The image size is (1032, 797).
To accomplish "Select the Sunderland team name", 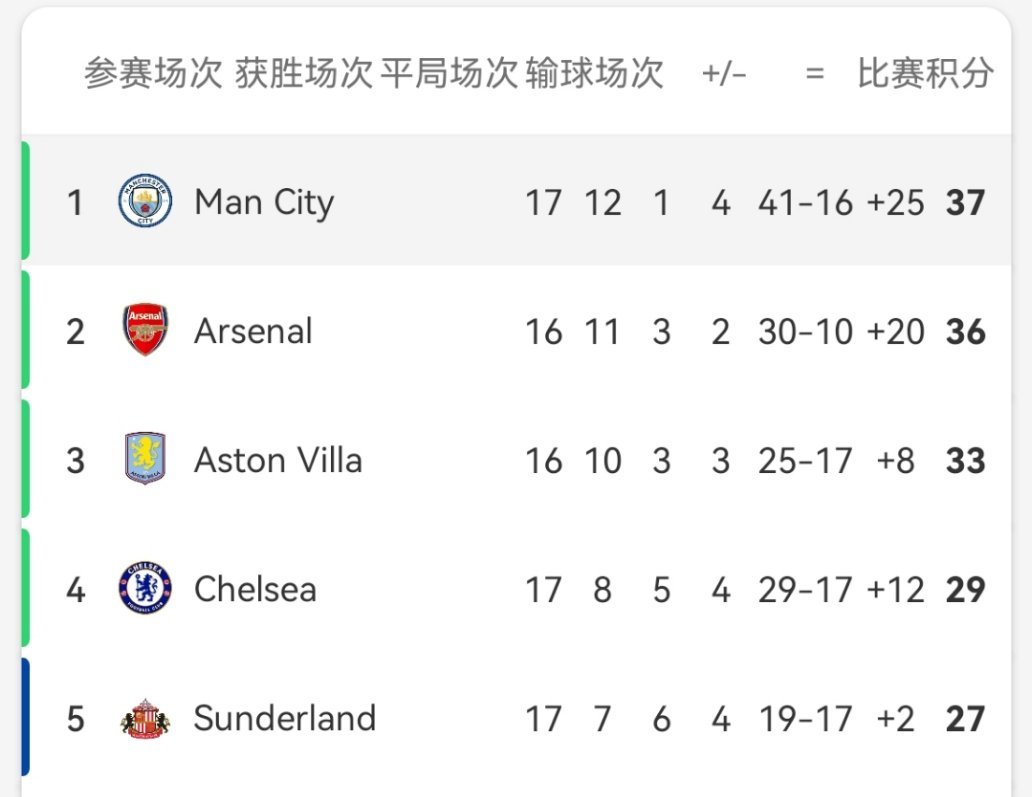I will pos(285,719).
